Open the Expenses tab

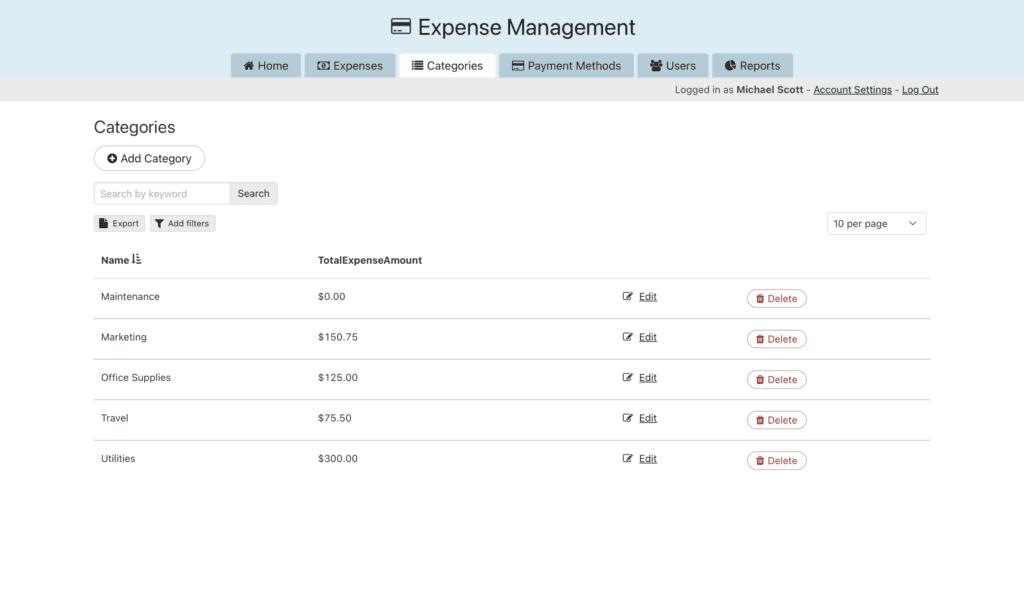pos(350,66)
